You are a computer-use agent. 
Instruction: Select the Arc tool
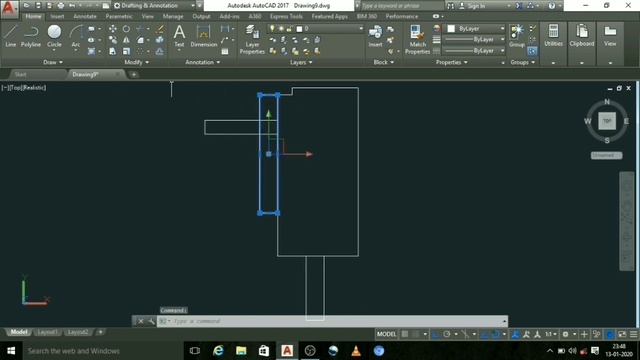(x=76, y=36)
